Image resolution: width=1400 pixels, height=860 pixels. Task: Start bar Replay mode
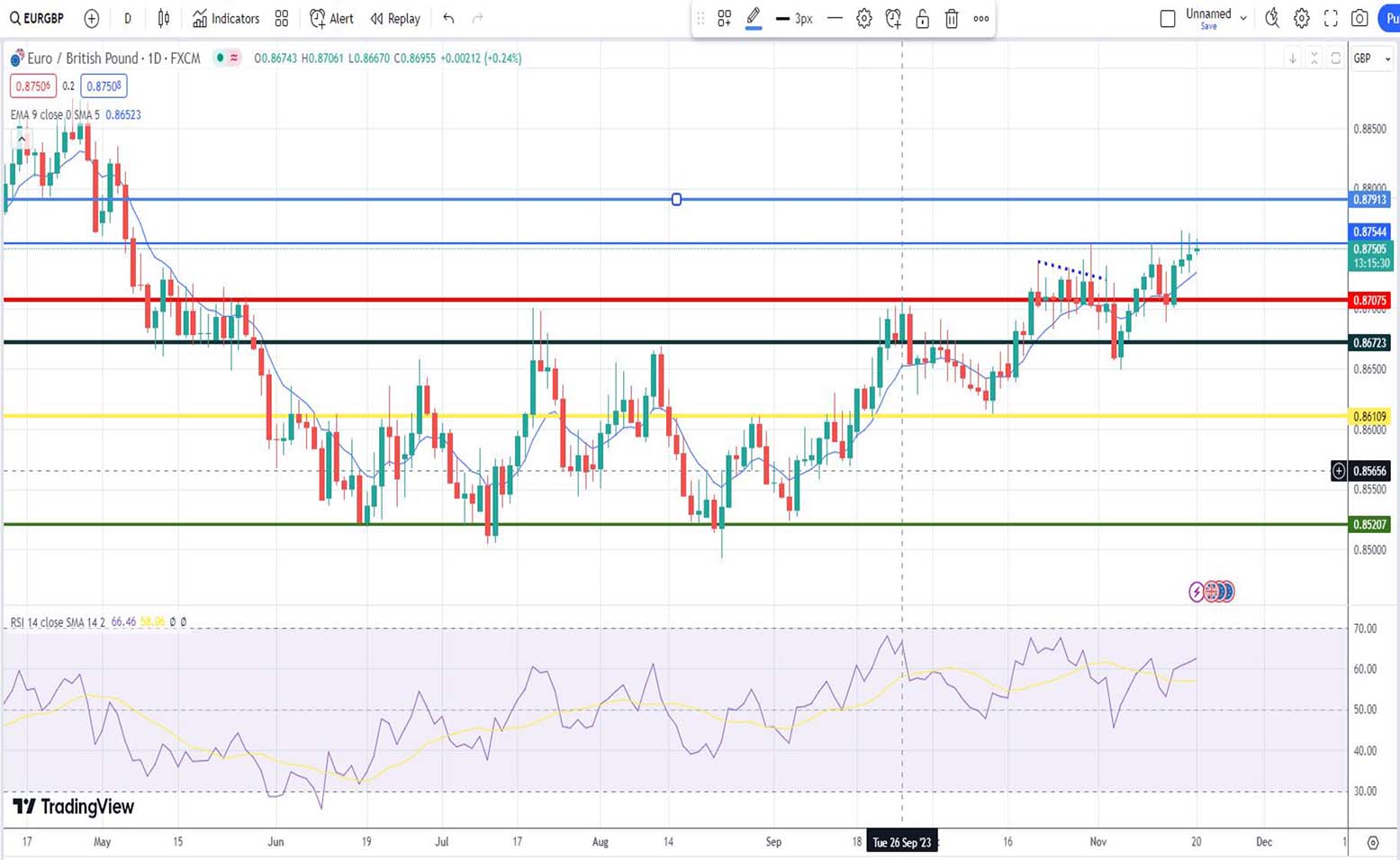coord(395,18)
